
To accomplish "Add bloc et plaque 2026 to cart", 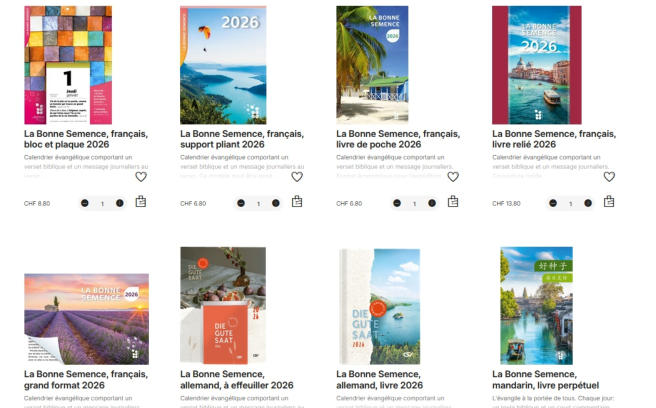I will 141,202.
